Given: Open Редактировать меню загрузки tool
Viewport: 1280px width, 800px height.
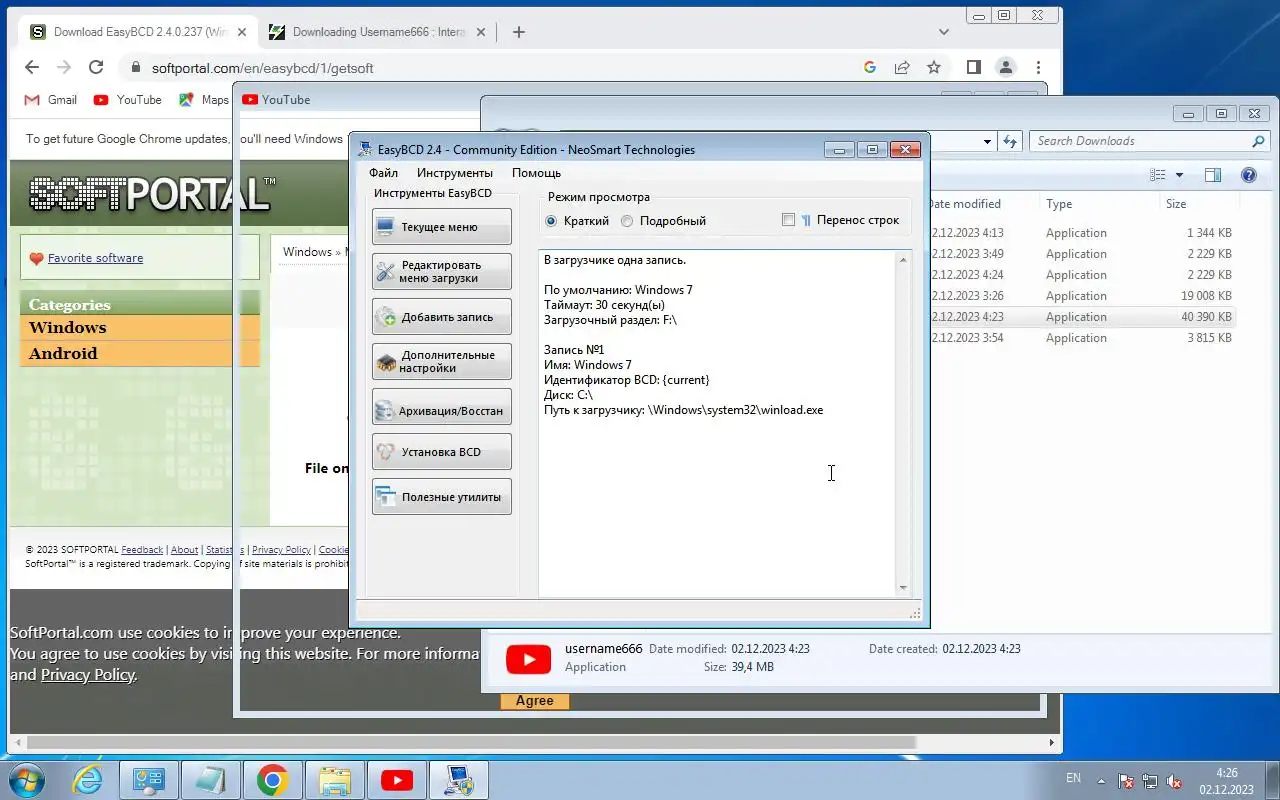Looking at the screenshot, I should click(x=441, y=272).
